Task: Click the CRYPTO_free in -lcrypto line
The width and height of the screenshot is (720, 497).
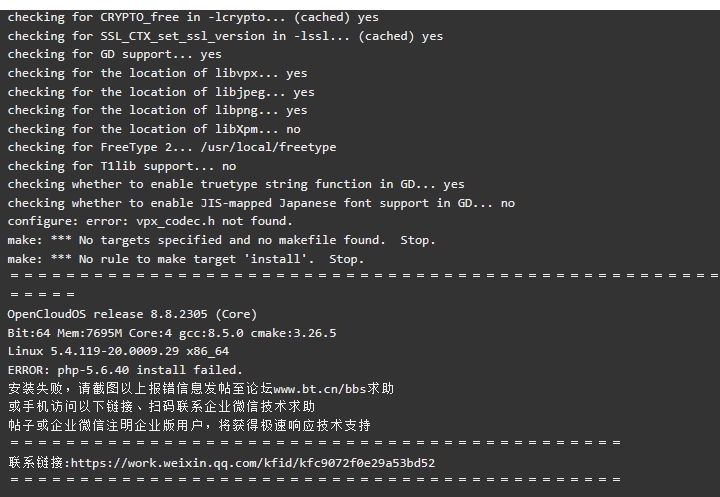Action: [x=193, y=17]
